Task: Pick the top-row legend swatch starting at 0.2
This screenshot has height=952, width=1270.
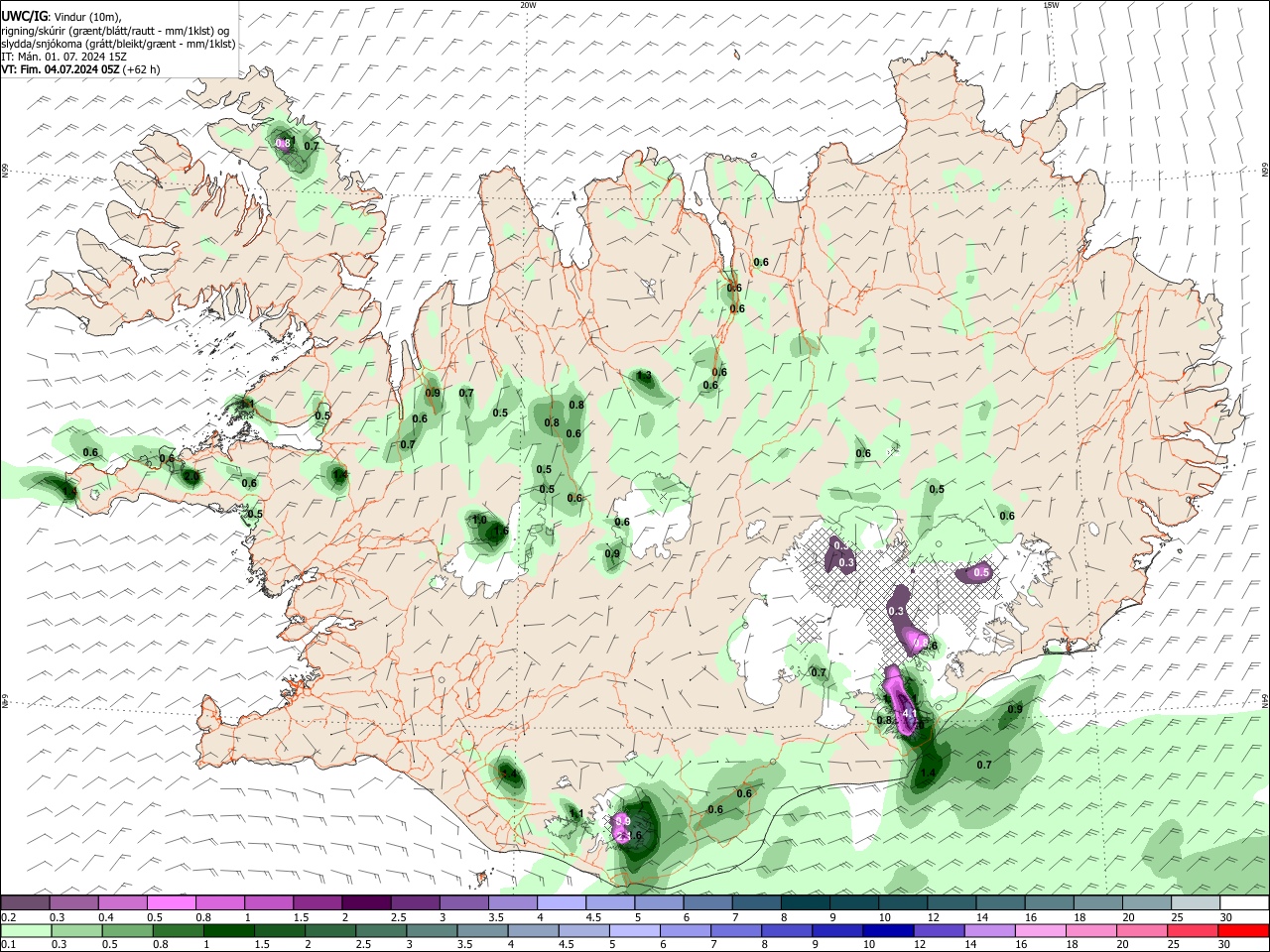Action: (25, 903)
